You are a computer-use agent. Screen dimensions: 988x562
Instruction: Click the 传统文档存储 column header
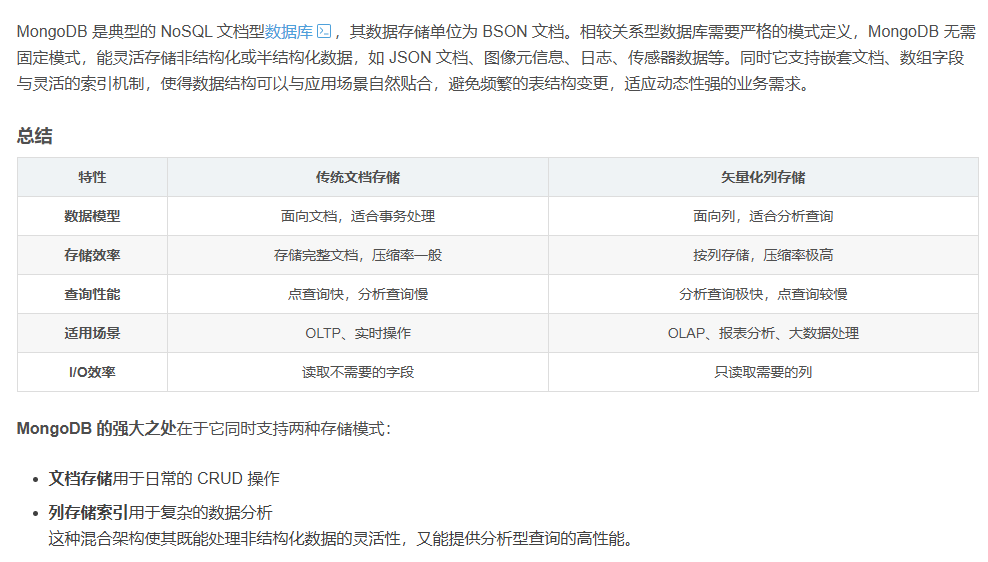[x=358, y=178]
